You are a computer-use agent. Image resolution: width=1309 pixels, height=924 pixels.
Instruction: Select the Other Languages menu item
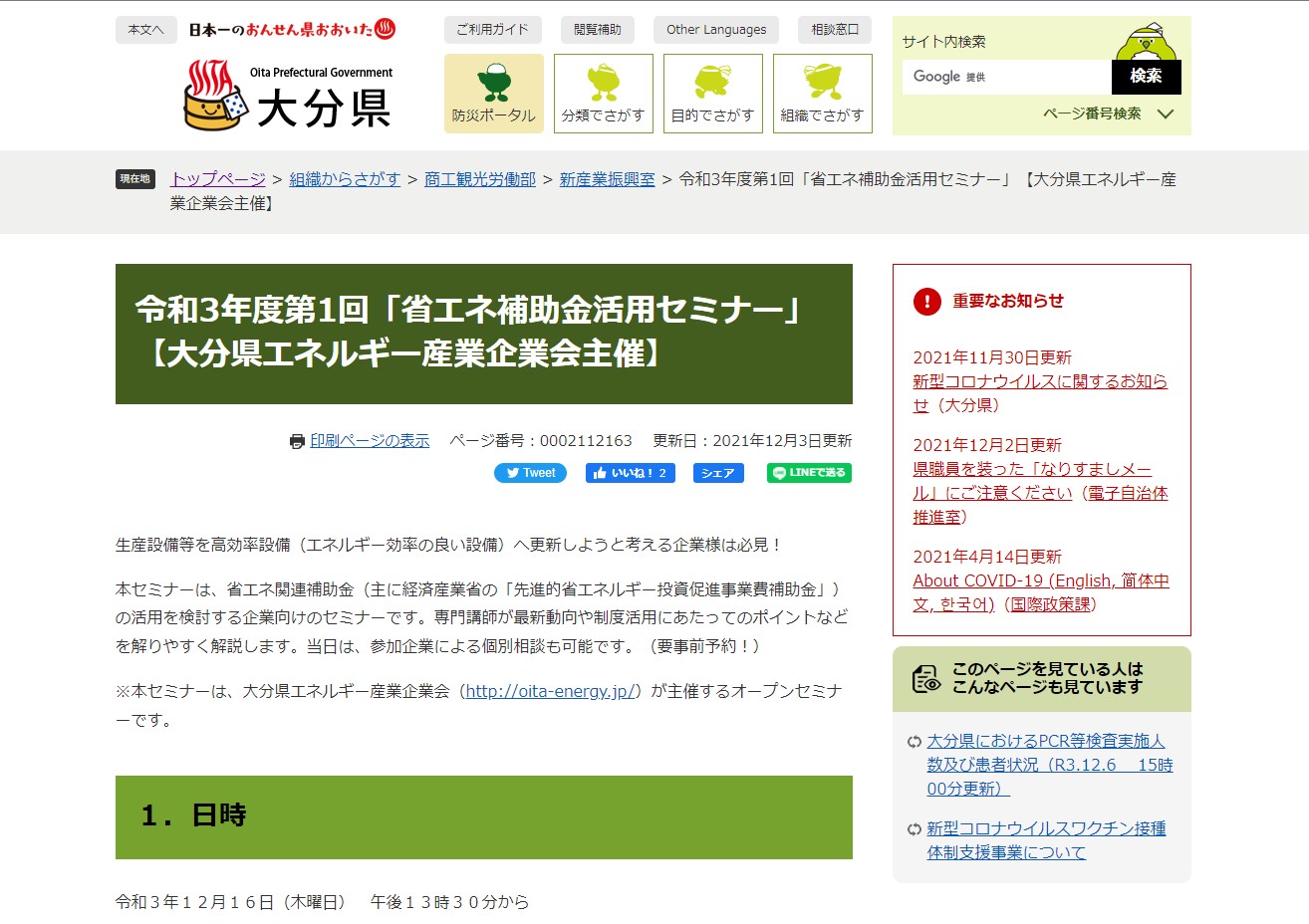[x=716, y=30]
